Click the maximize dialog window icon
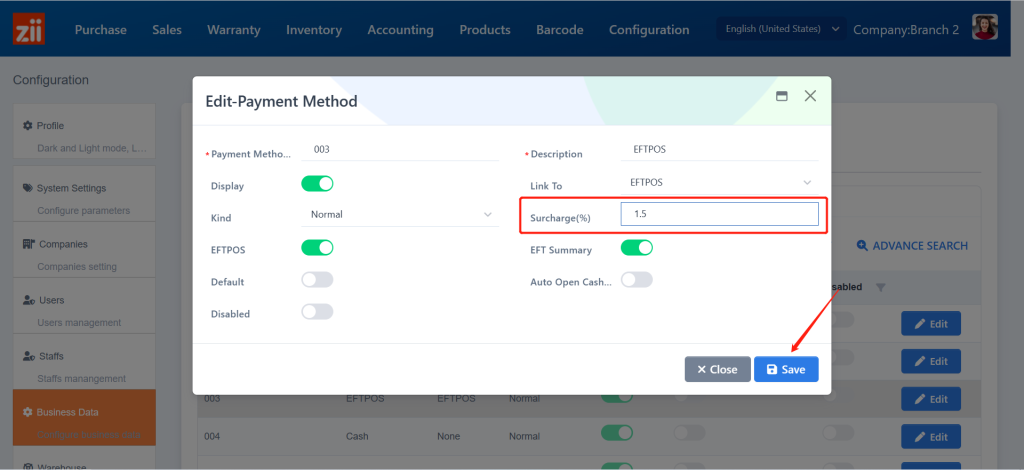This screenshot has height=470, width=1024. pyautogui.click(x=782, y=96)
